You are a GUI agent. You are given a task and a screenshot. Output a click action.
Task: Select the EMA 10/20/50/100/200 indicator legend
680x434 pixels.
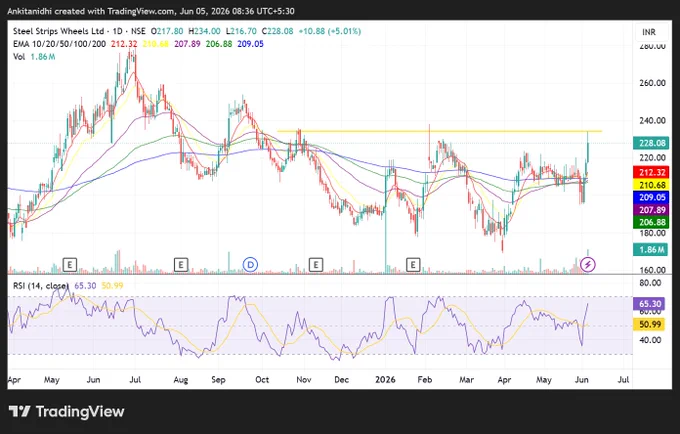(59, 44)
